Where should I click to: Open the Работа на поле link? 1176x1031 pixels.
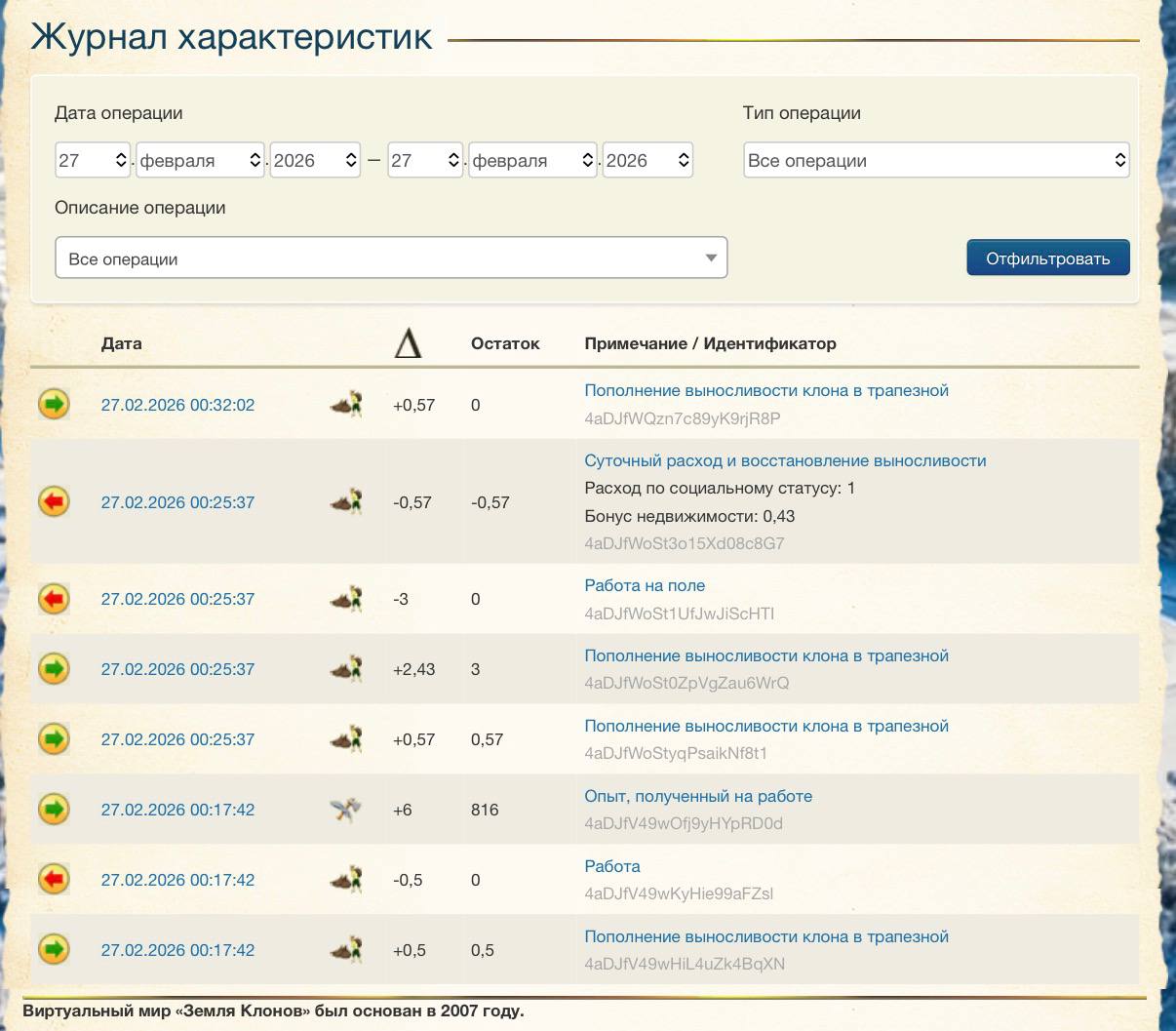[x=645, y=585]
